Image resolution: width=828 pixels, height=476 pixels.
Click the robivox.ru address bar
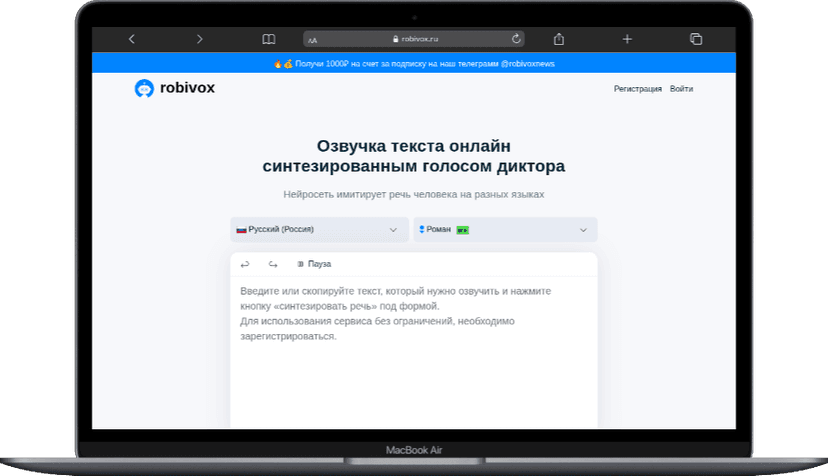(x=414, y=39)
